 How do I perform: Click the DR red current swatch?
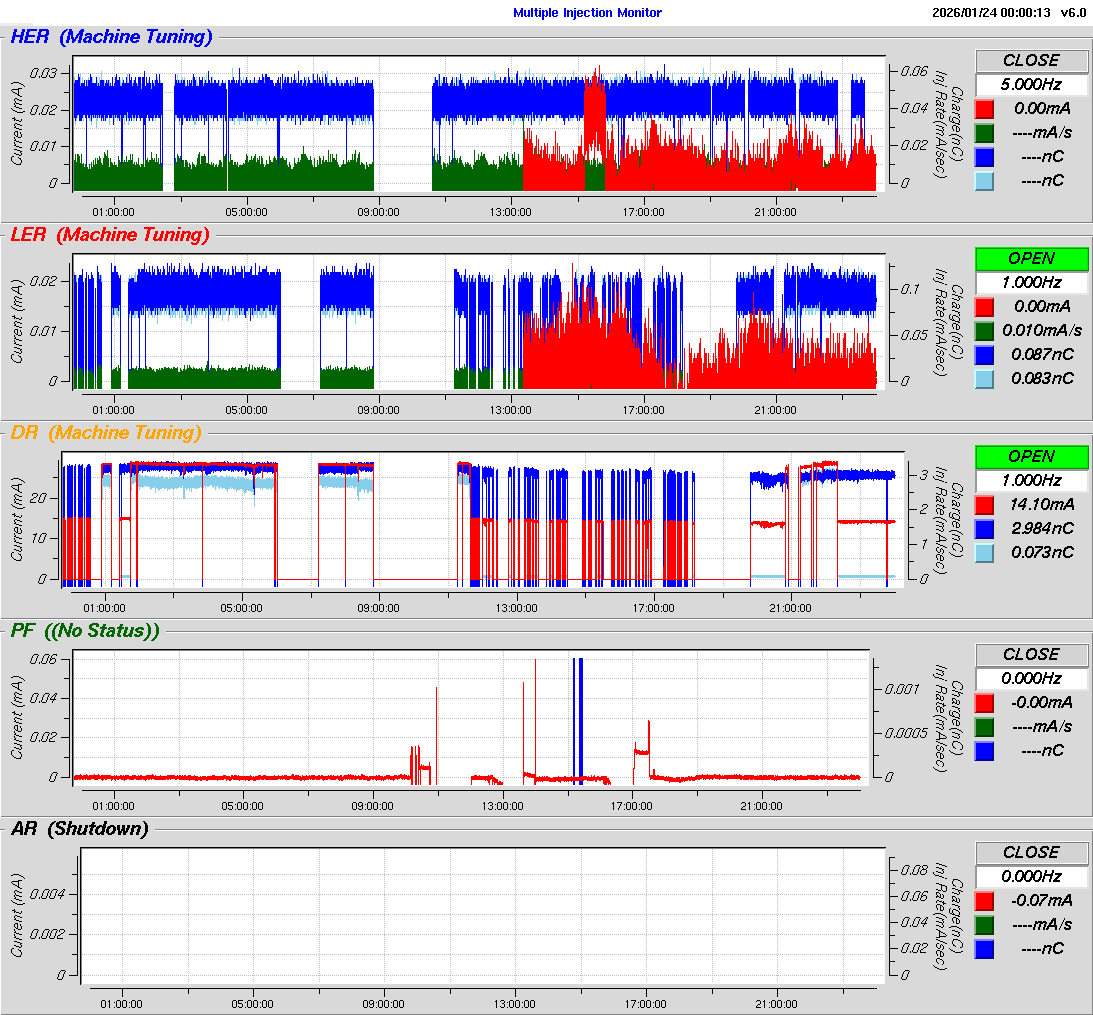(984, 505)
